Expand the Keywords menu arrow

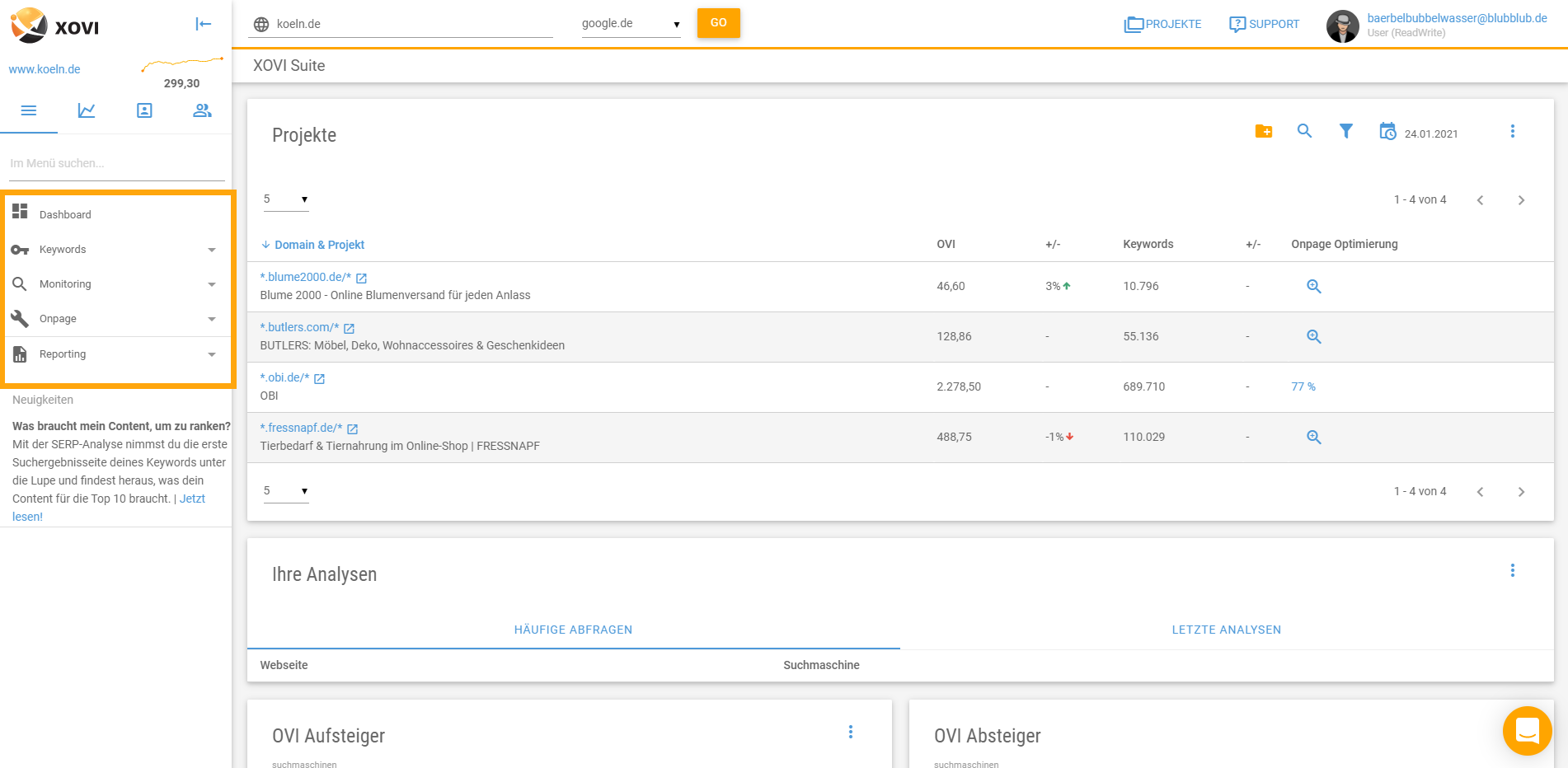[x=212, y=250]
